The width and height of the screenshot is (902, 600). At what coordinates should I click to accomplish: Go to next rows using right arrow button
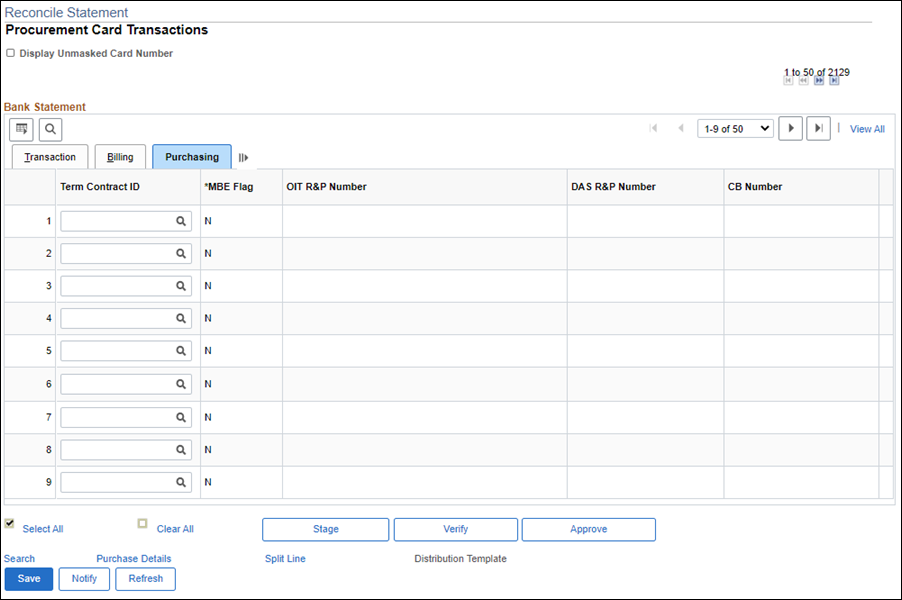pyautogui.click(x=790, y=129)
